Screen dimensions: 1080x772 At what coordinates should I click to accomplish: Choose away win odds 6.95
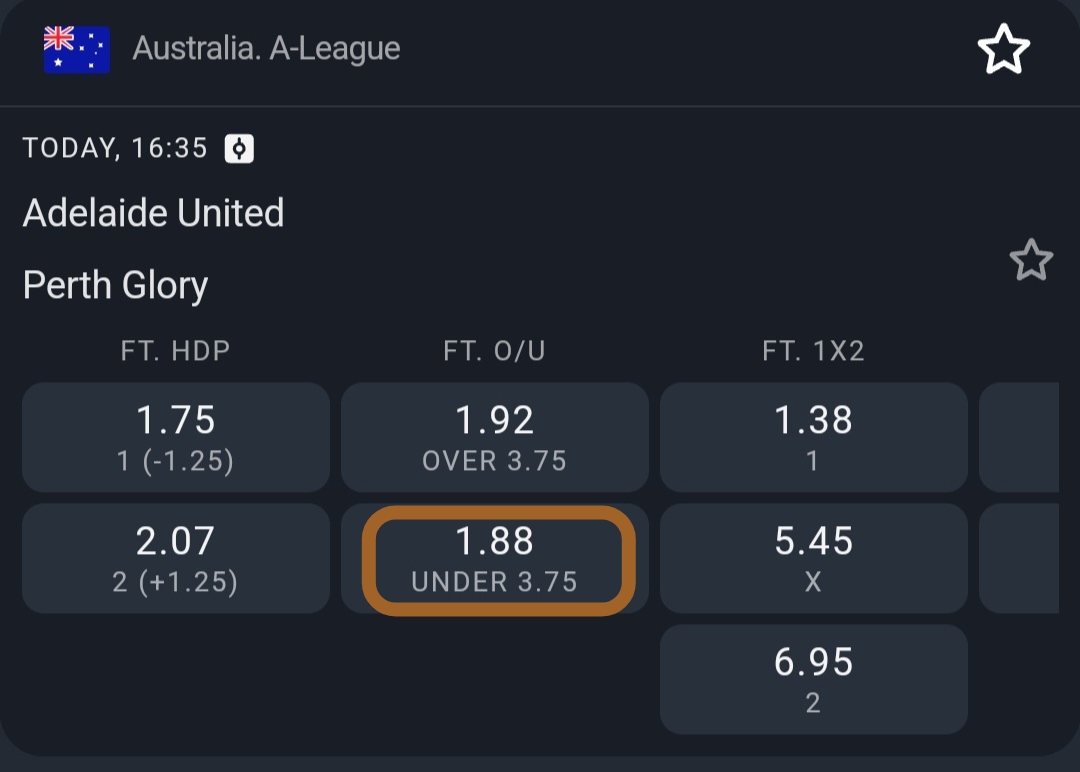(813, 679)
